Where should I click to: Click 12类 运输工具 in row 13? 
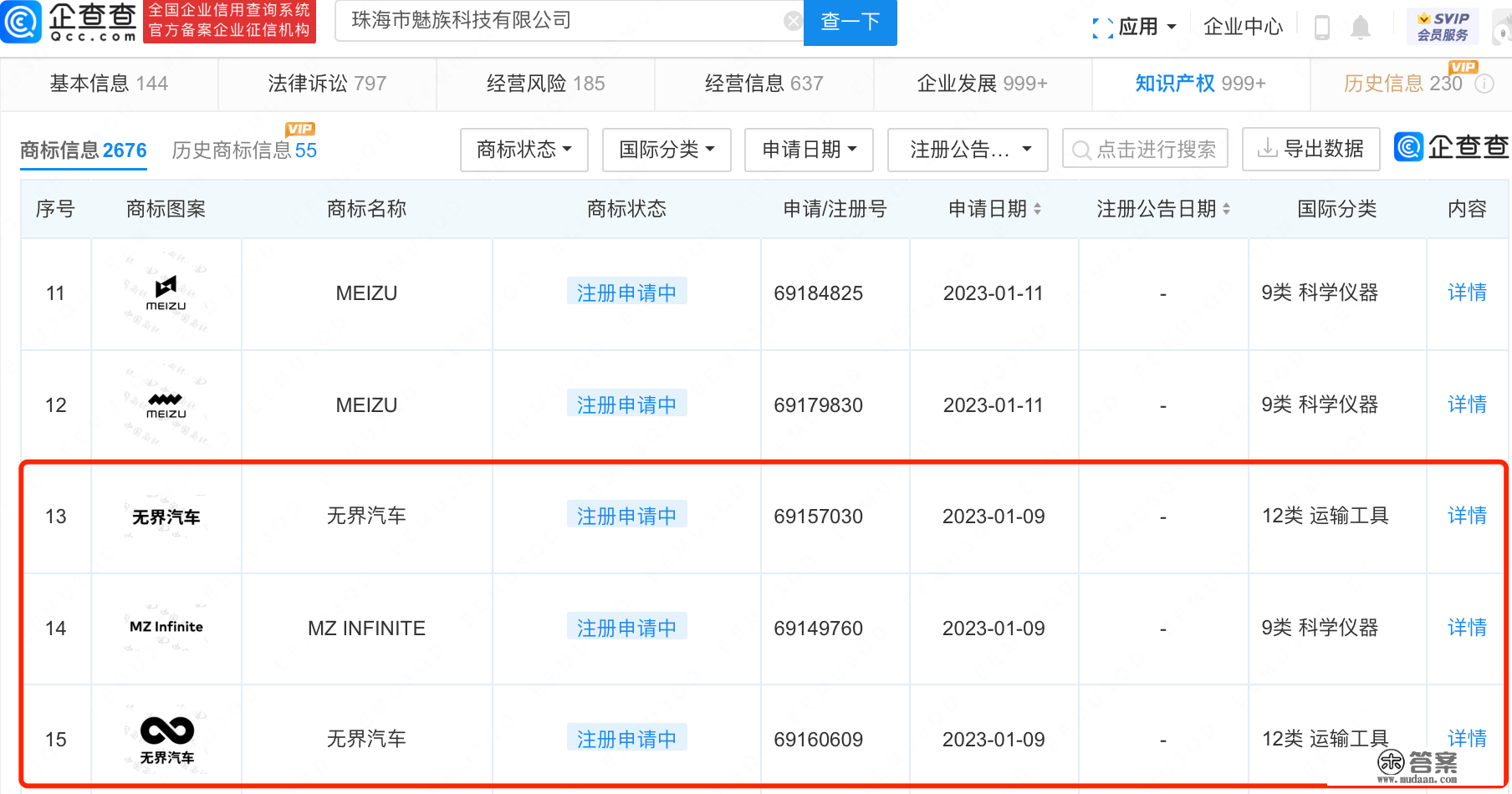click(x=1325, y=516)
